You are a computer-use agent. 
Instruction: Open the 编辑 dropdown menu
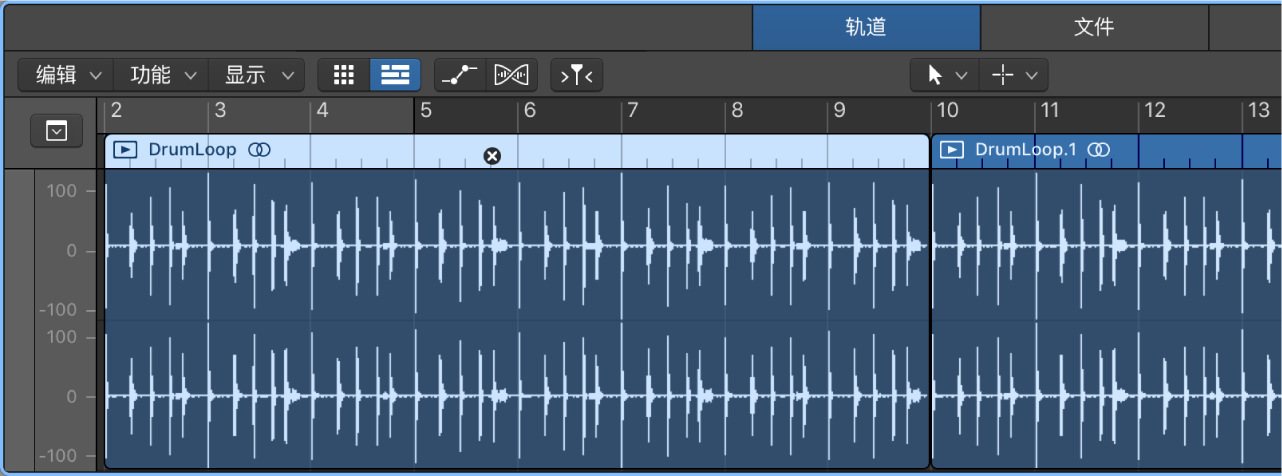(x=66, y=75)
